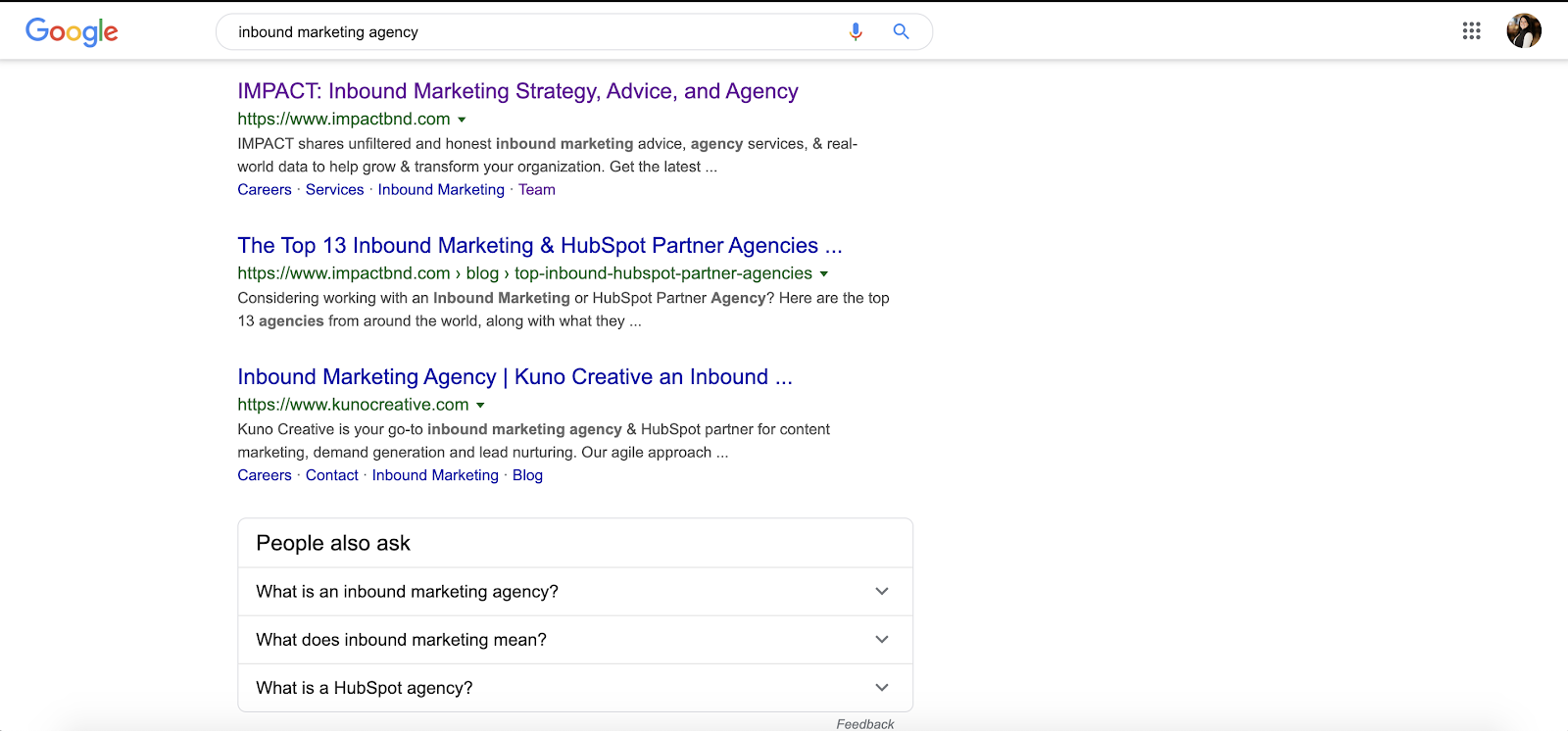Click the Google logo

(72, 31)
